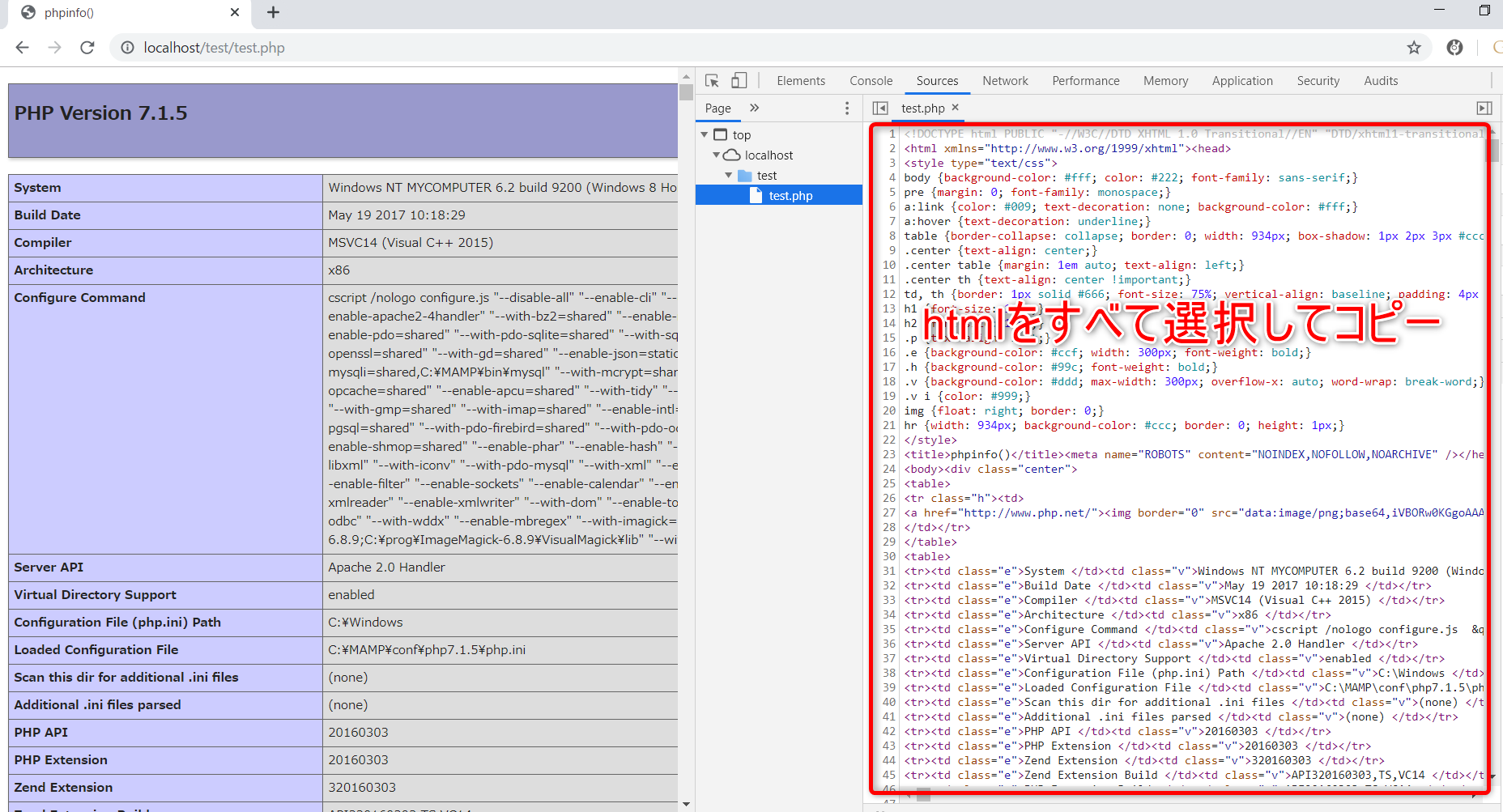Viewport: 1503px width, 812px height.
Task: Click the 'Loaded Configuration File' label
Action: coord(96,650)
